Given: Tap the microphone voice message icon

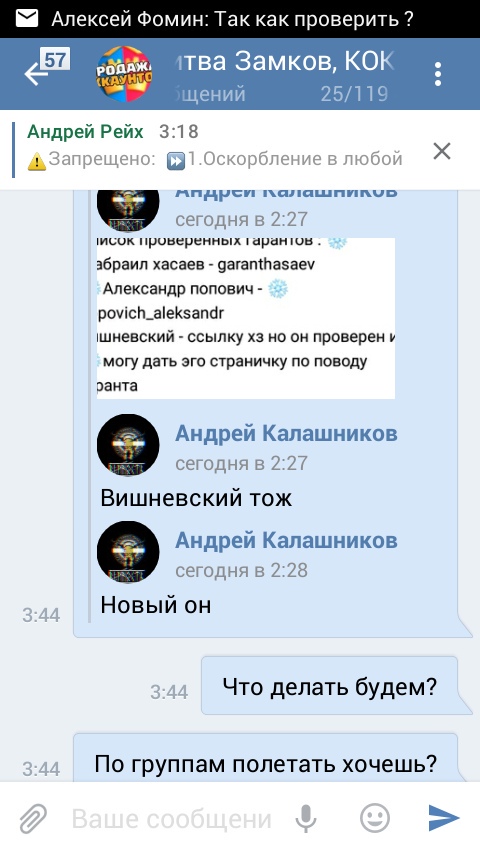Looking at the screenshot, I should [x=306, y=818].
